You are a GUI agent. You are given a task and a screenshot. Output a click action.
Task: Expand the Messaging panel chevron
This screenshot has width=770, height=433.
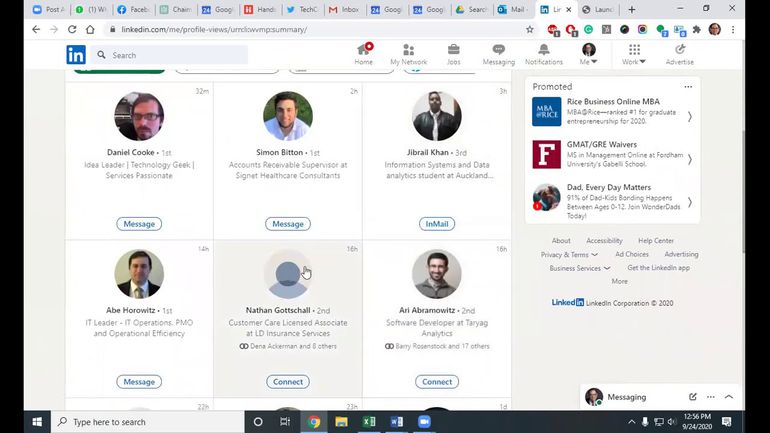click(728, 397)
